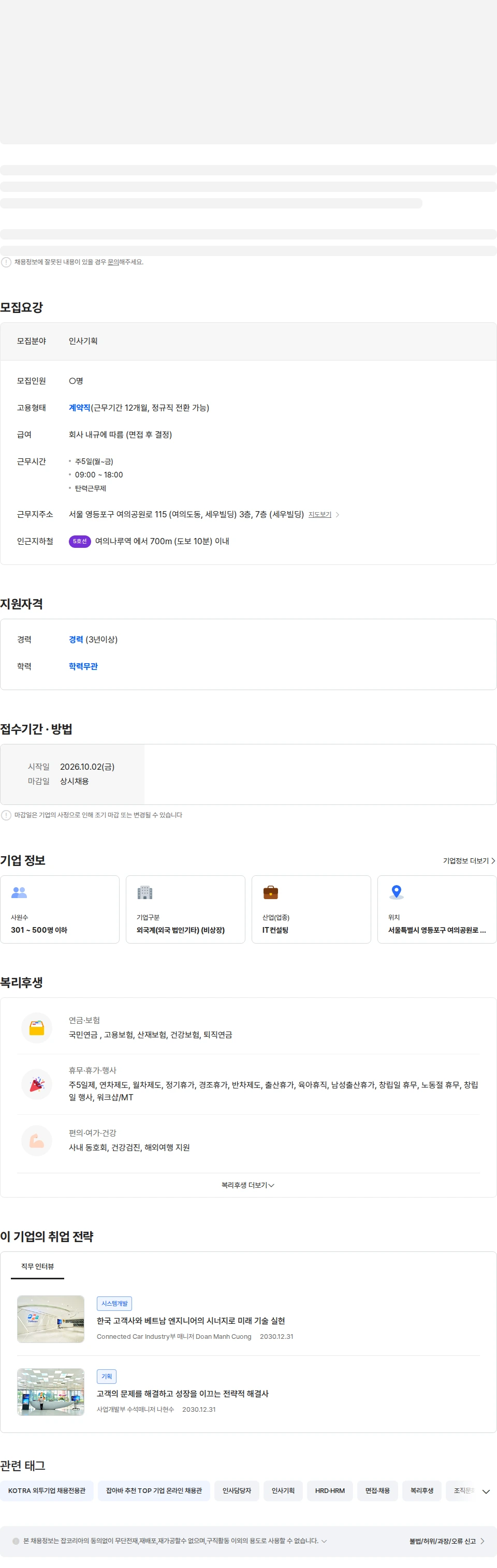Click the 인사기획 related tag

(283, 1490)
